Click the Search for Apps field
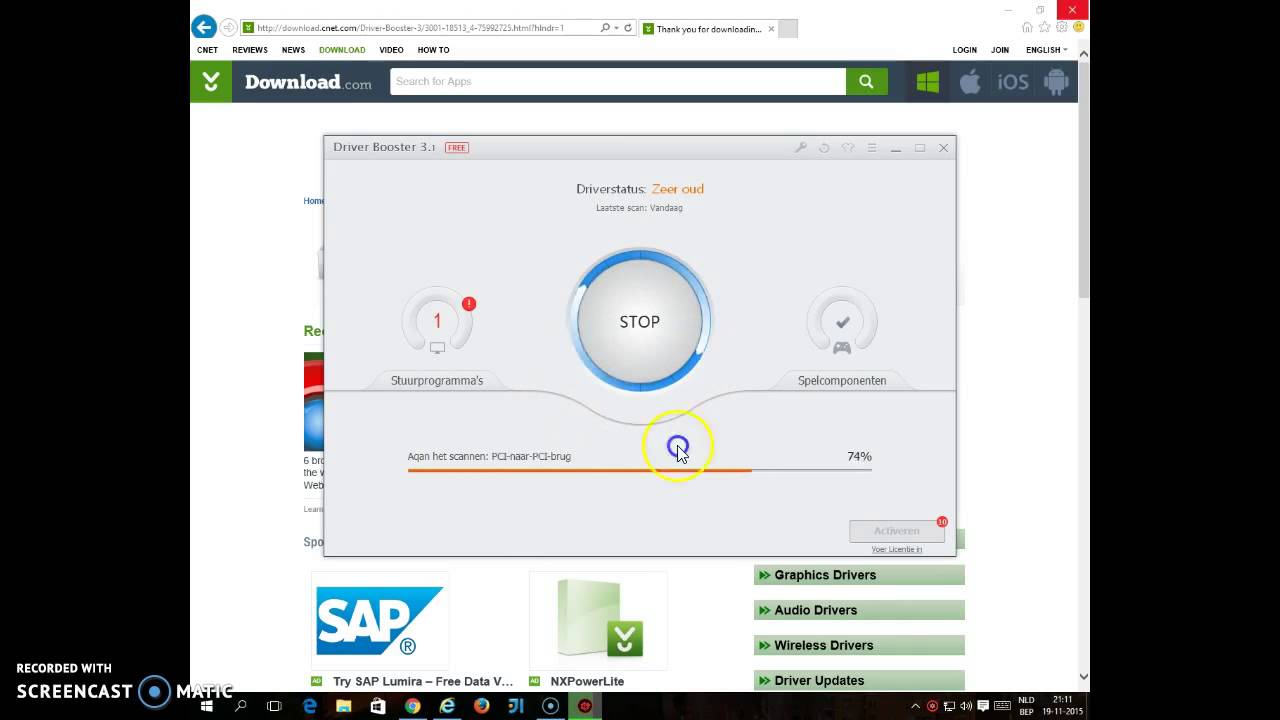The width and height of the screenshot is (1280, 720). click(618, 82)
